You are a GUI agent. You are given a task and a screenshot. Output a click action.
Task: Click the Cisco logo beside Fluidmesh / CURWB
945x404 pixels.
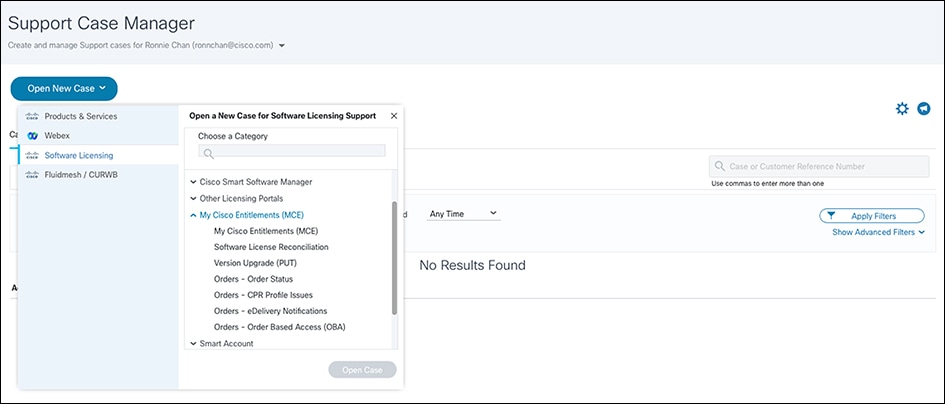coord(32,174)
